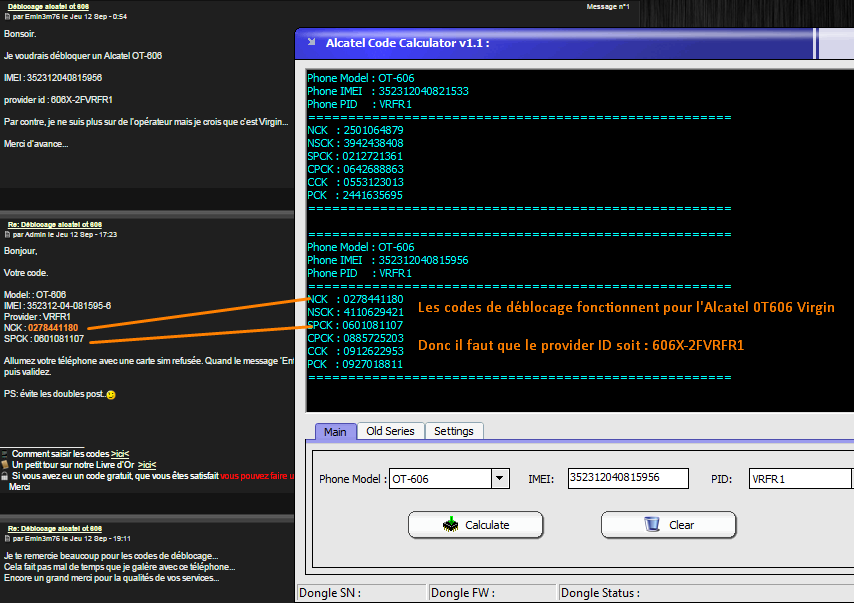Open the reply title posted at 19:11

click(x=54, y=528)
